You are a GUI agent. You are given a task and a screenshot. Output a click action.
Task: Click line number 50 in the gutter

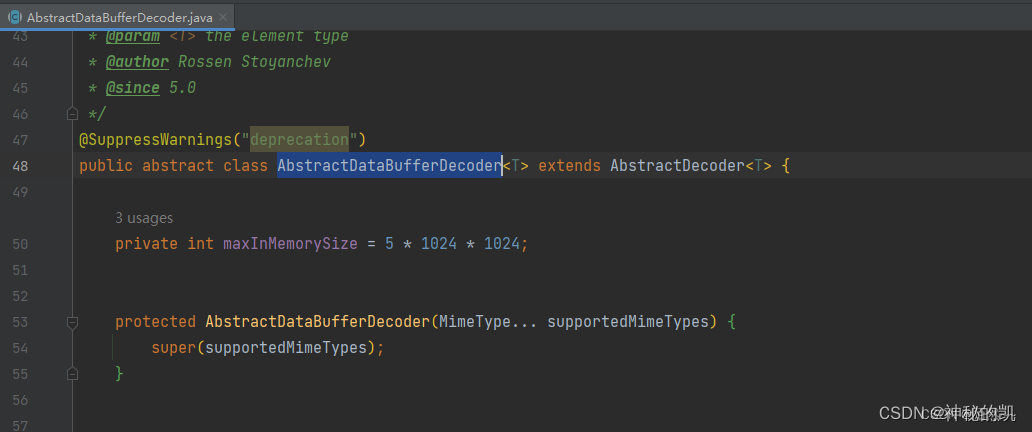20,244
